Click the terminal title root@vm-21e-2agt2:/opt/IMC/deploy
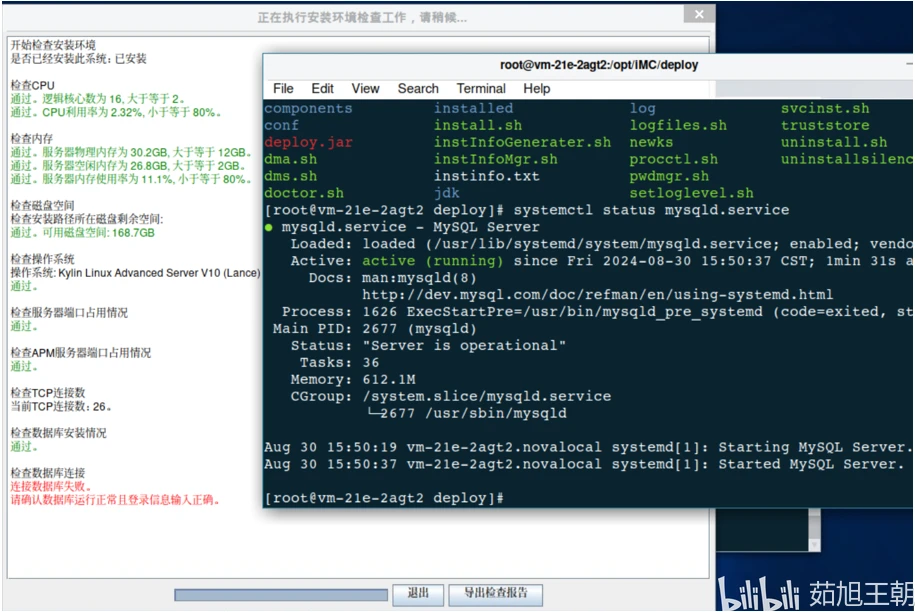 click(x=599, y=65)
